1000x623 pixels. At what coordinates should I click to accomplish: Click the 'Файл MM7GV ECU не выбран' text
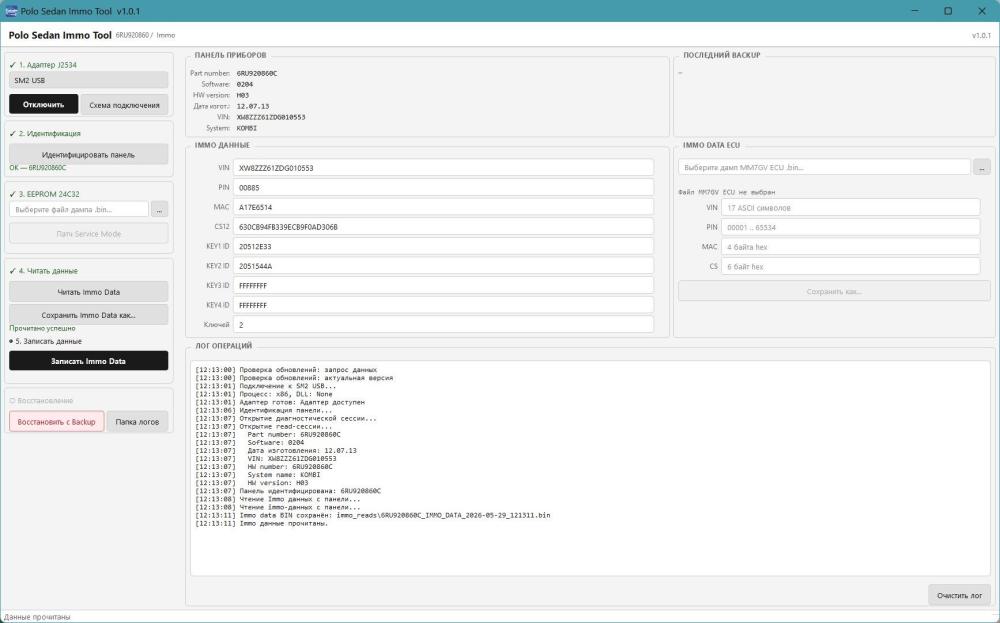coord(726,192)
